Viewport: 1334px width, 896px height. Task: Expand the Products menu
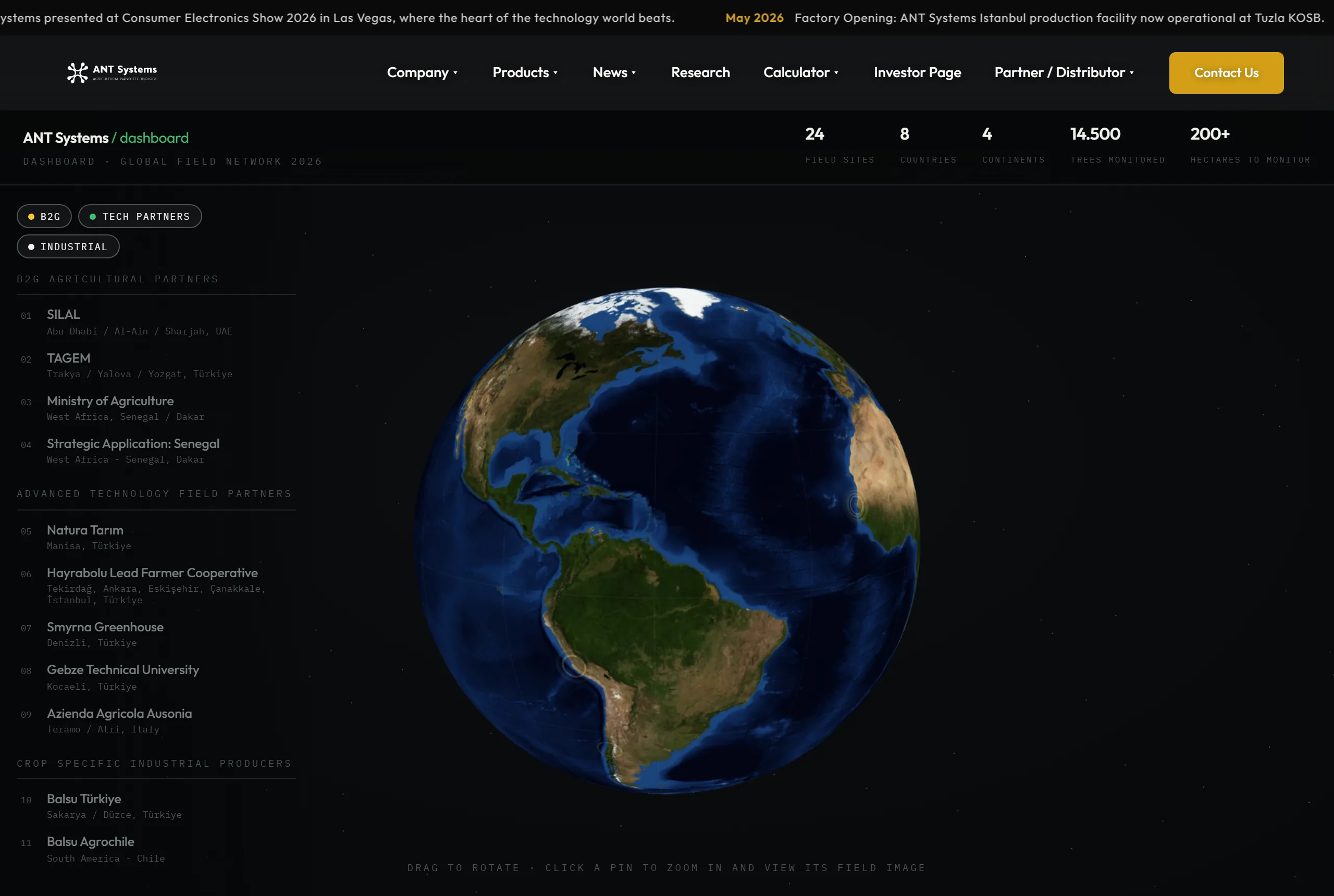[525, 72]
